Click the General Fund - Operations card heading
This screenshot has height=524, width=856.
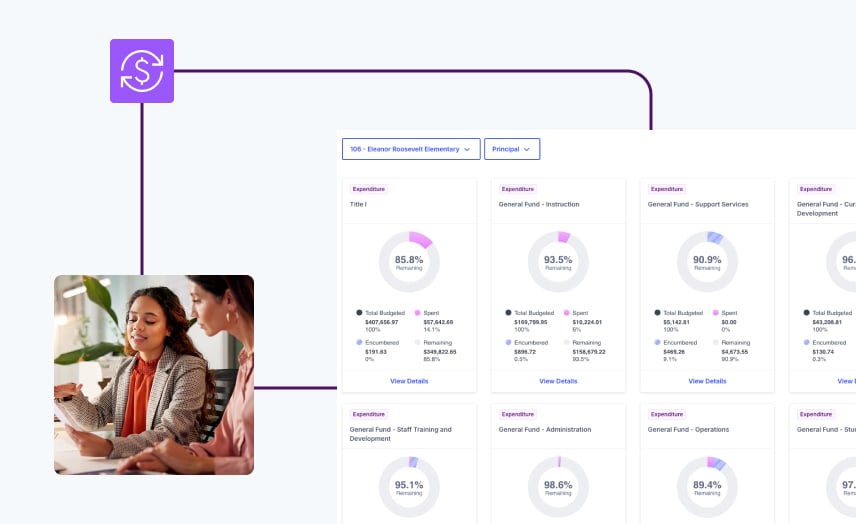tap(688, 430)
